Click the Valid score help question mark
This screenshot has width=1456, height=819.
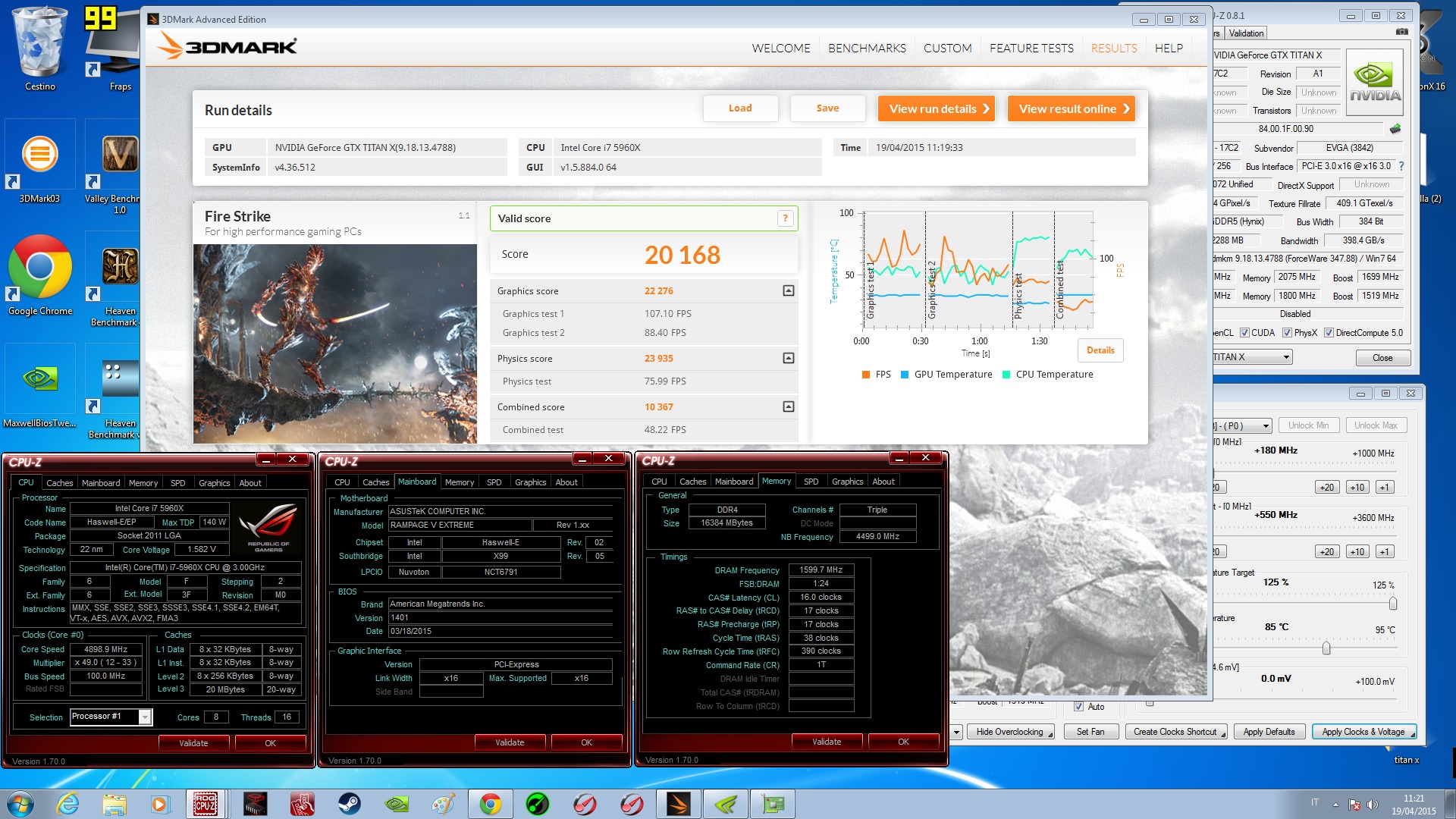pyautogui.click(x=785, y=218)
